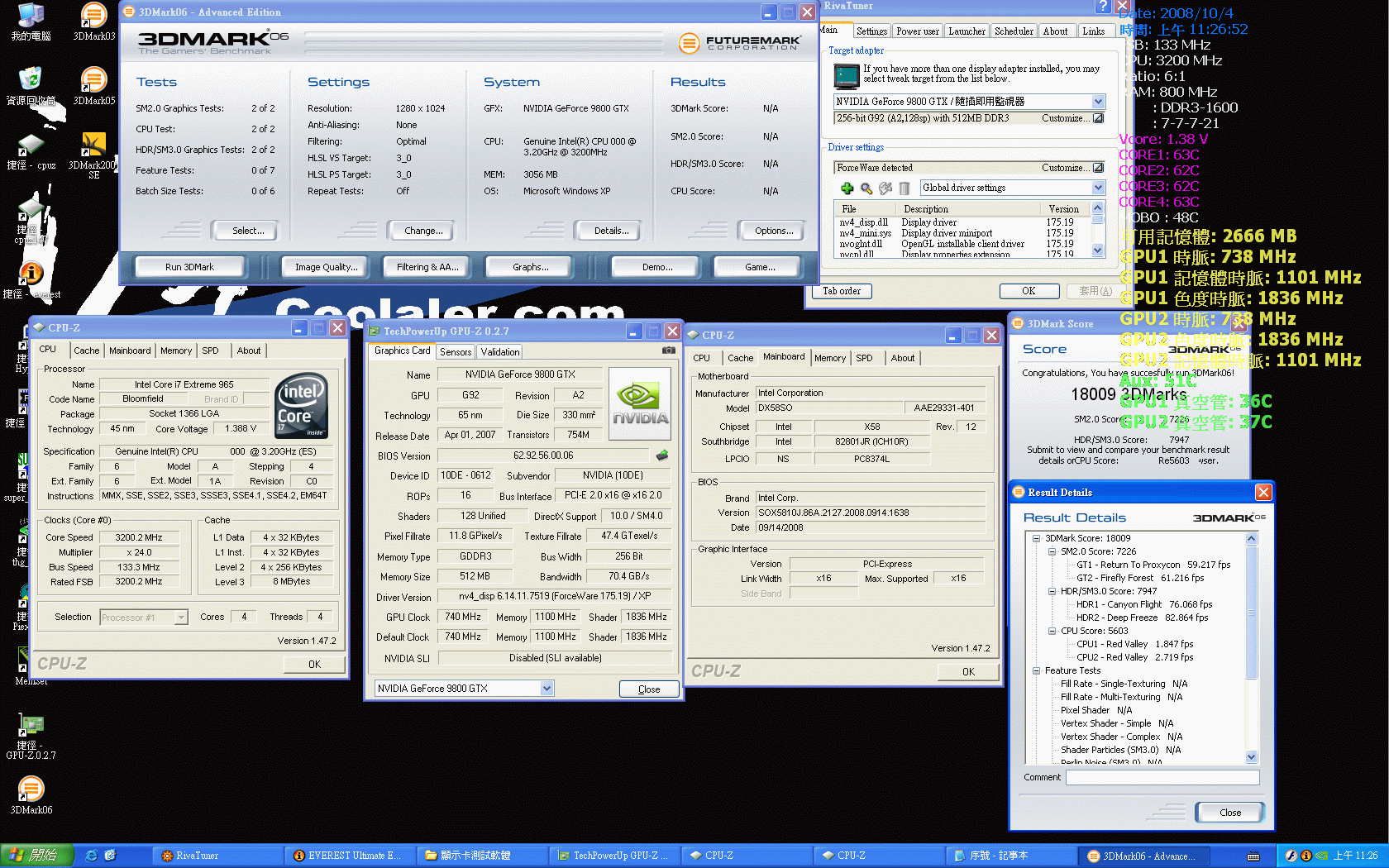Select GT1 - Return To Proxycon result row
1389x868 pixels.
(1153, 565)
